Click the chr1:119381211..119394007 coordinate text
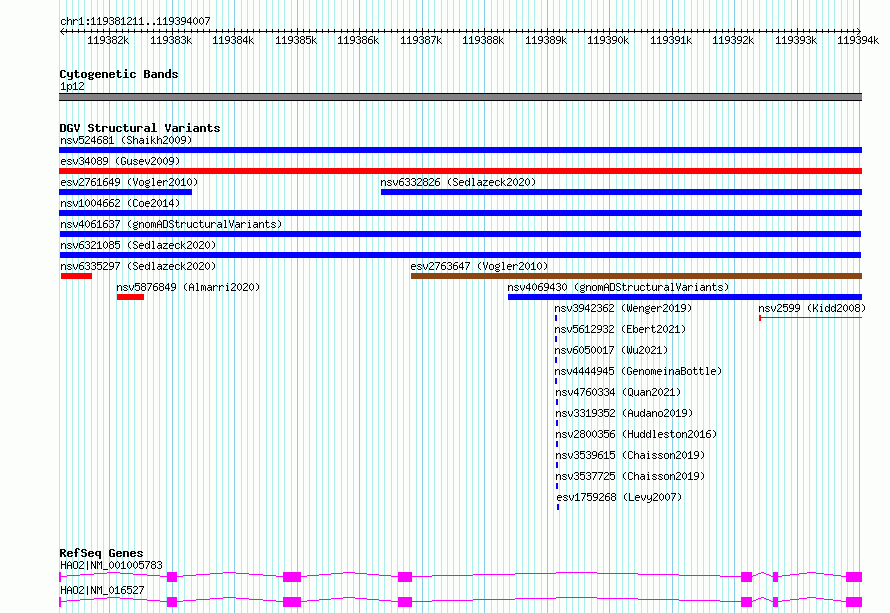Screen dimensions: 890x613 [135, 21]
